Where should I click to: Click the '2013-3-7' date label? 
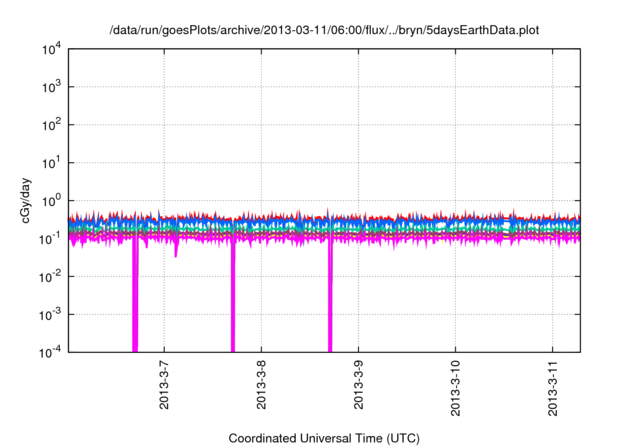[164, 385]
